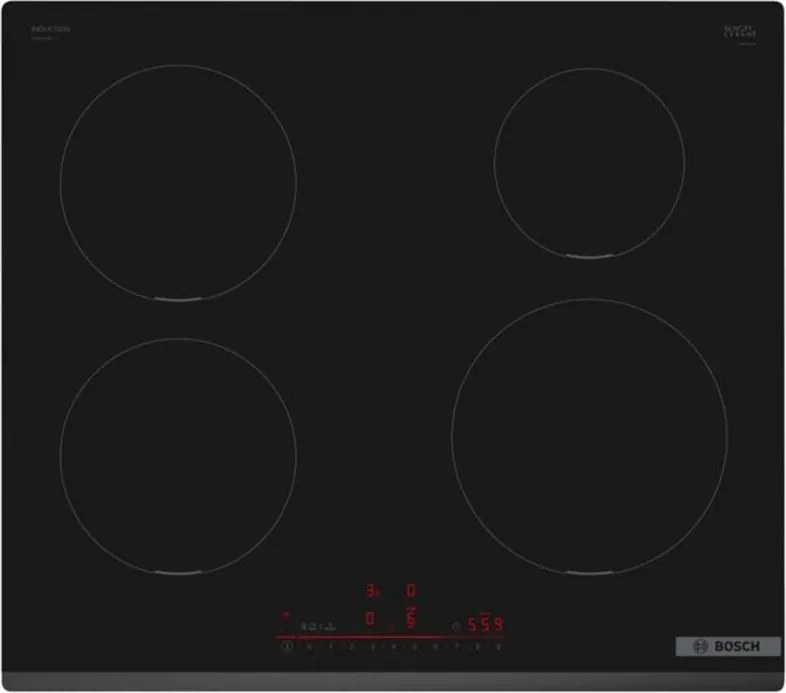The width and height of the screenshot is (786, 693).
Task: Select the front-right zone display showing 6
Action: pyautogui.click(x=410, y=619)
